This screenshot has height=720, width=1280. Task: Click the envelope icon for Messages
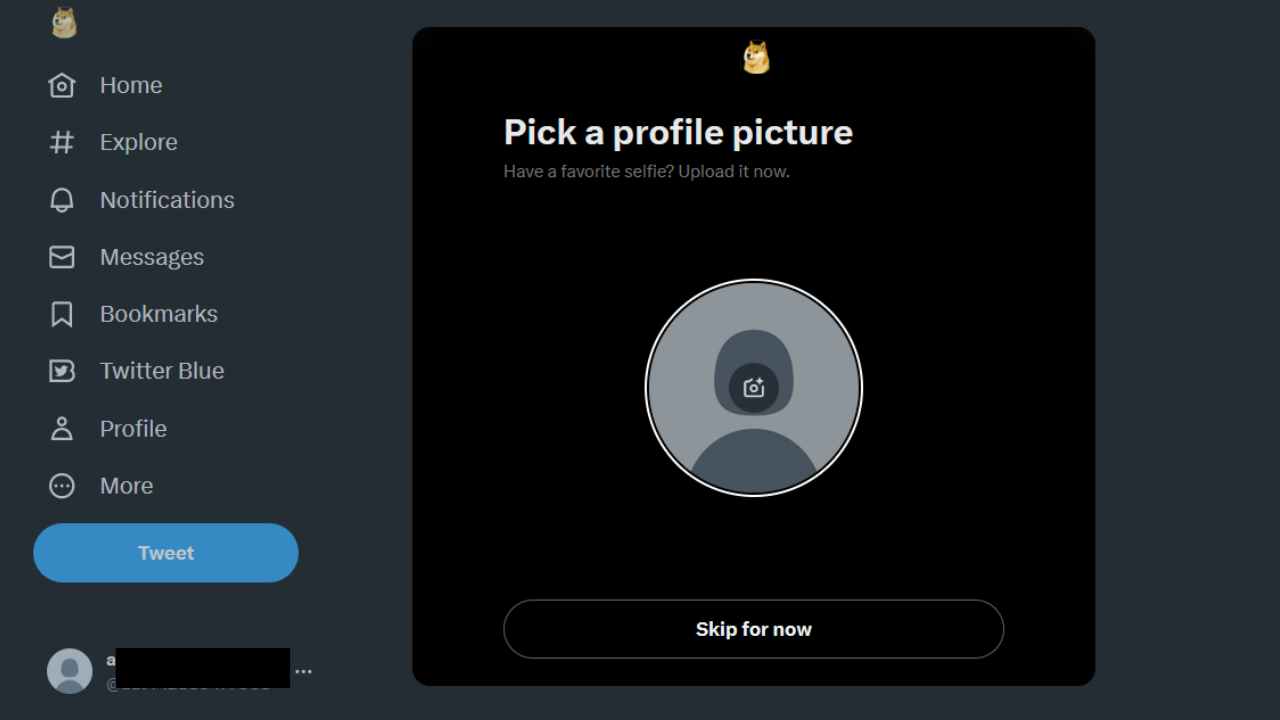click(x=62, y=257)
